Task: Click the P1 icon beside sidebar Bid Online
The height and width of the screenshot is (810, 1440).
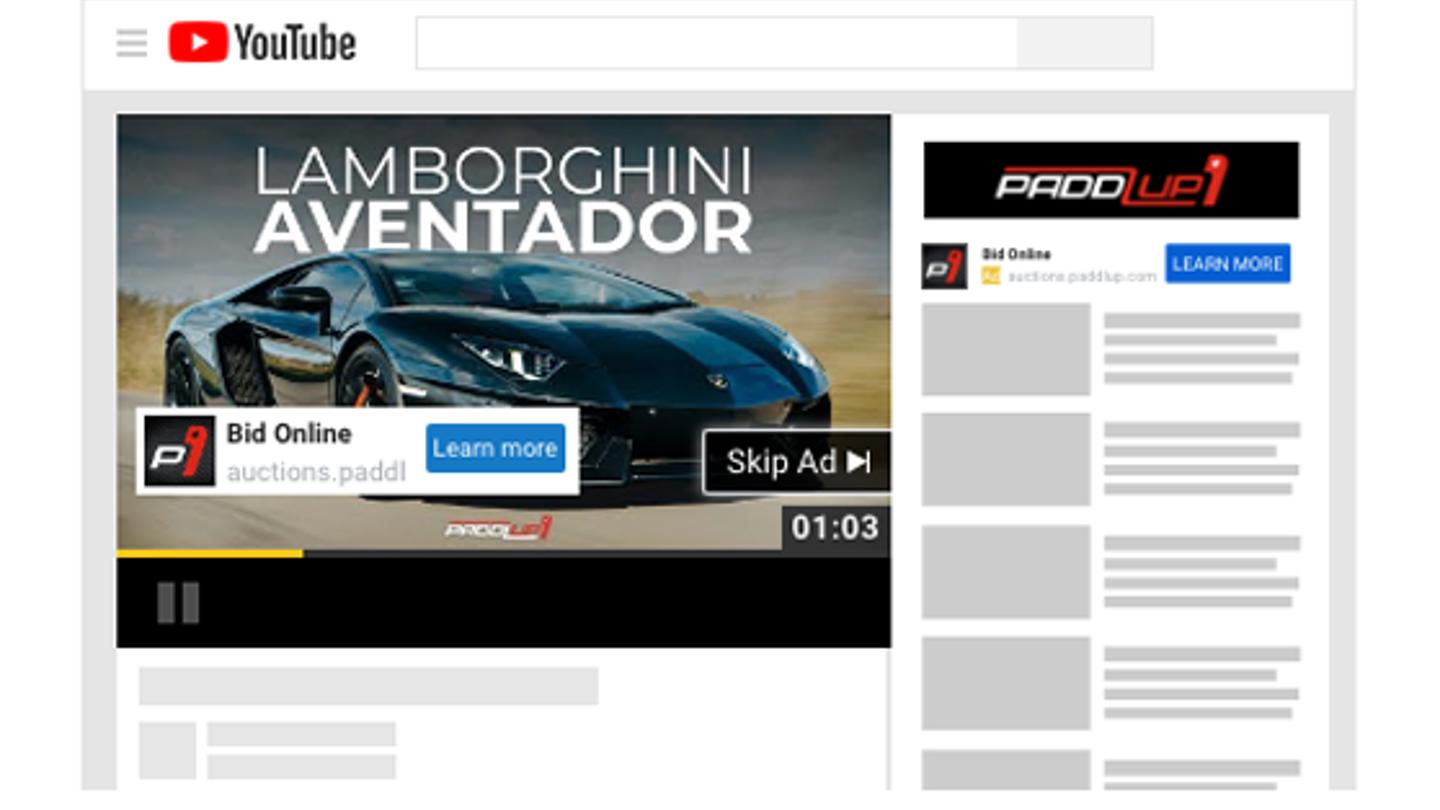Action: (x=944, y=266)
